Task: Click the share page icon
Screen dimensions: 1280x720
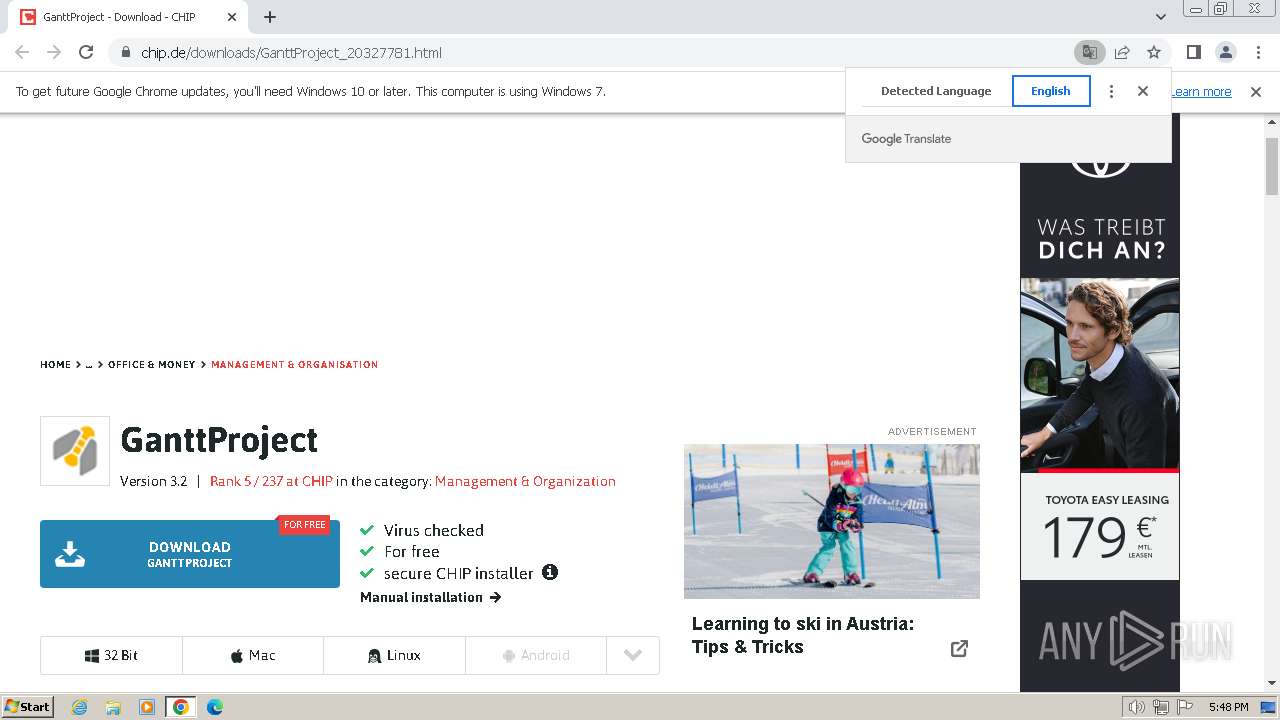Action: click(x=1122, y=52)
